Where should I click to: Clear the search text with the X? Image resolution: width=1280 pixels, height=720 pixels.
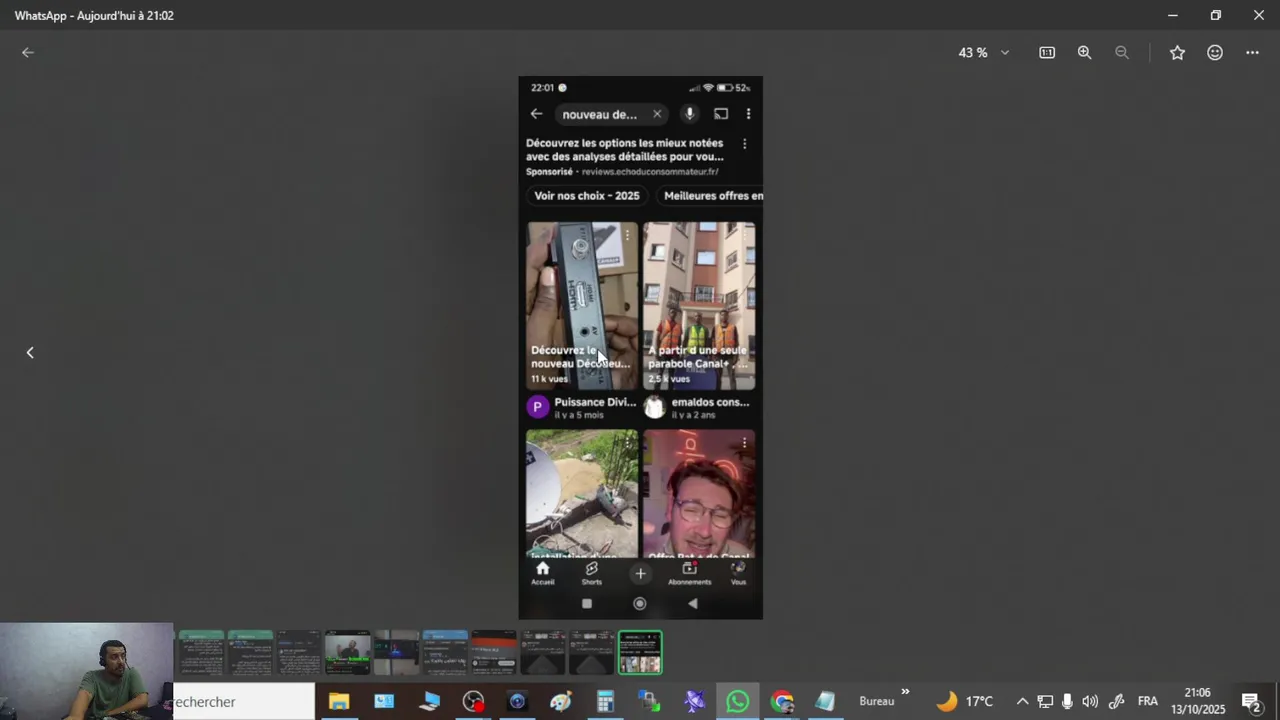coord(657,114)
